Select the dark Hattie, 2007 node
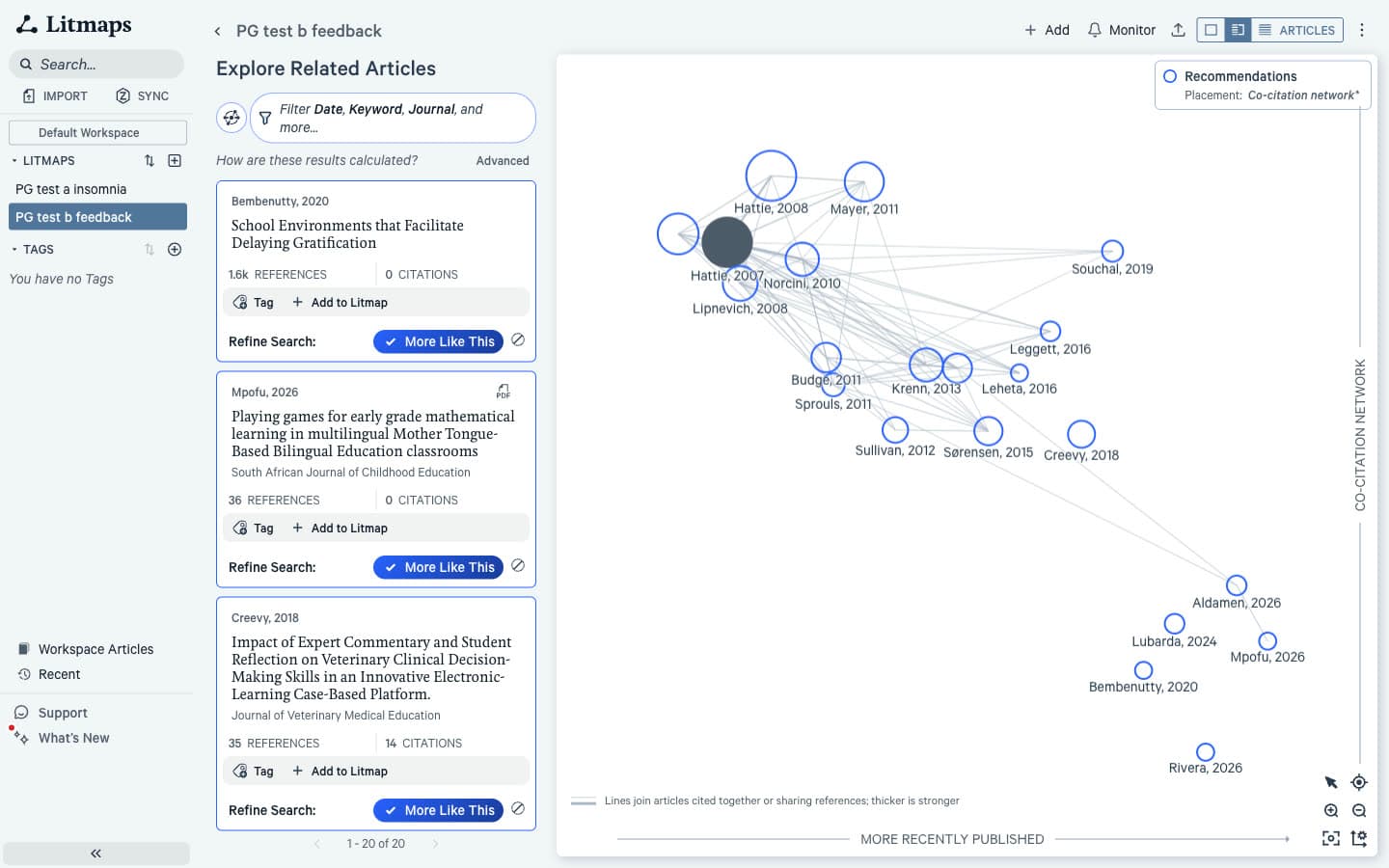 click(727, 242)
